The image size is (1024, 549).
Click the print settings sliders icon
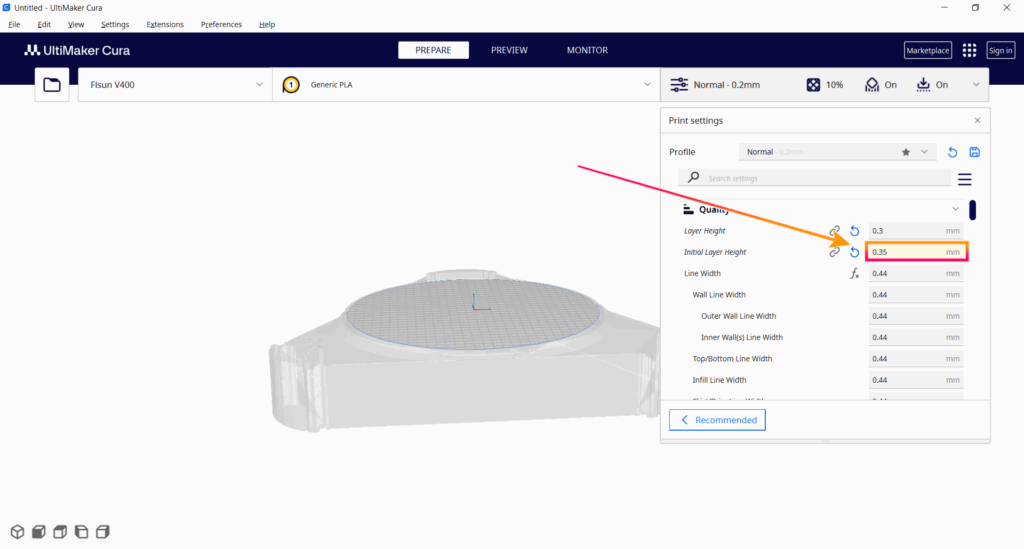[679, 85]
